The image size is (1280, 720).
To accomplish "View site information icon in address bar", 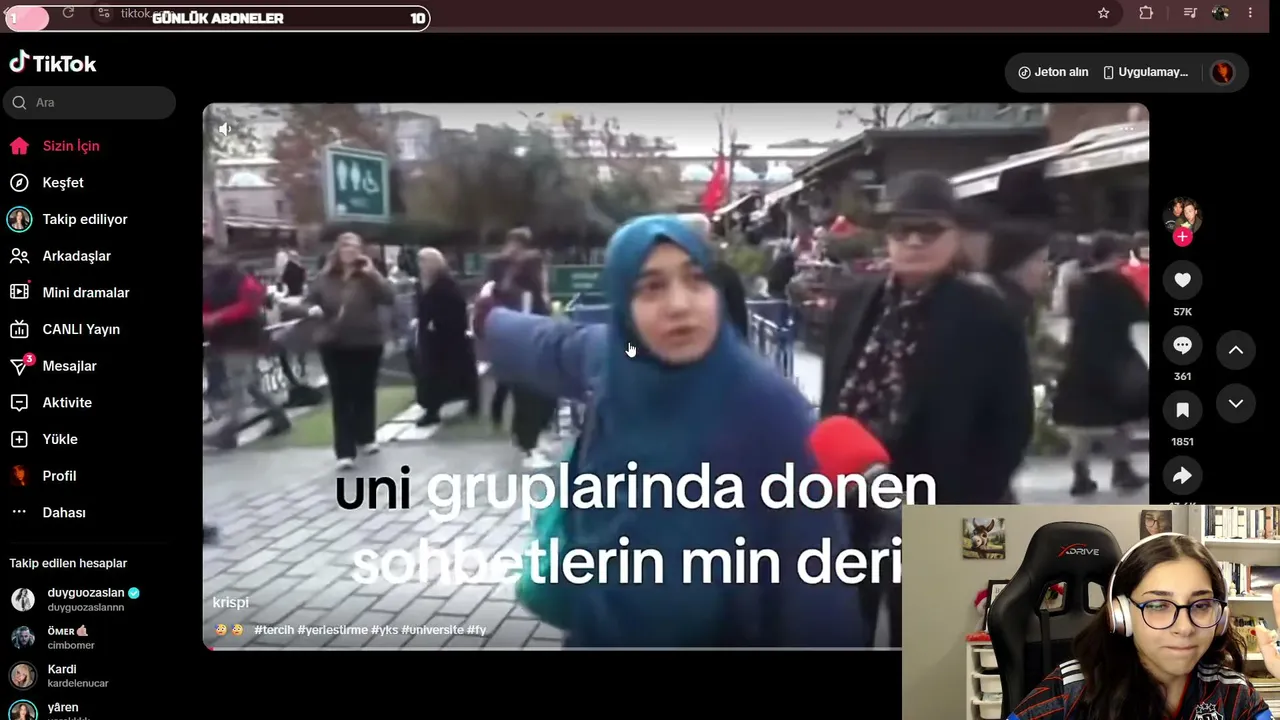I will (104, 13).
